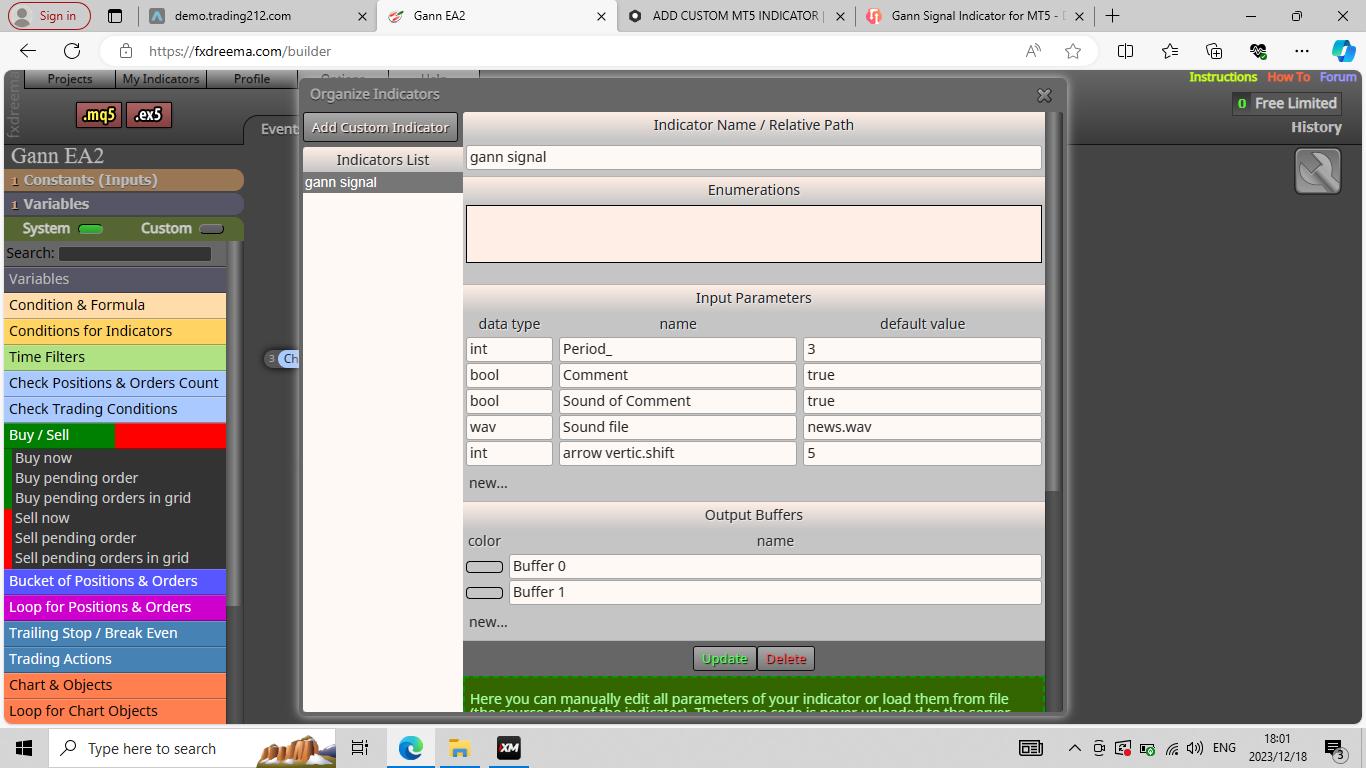Open Instructions link

coord(1222,77)
